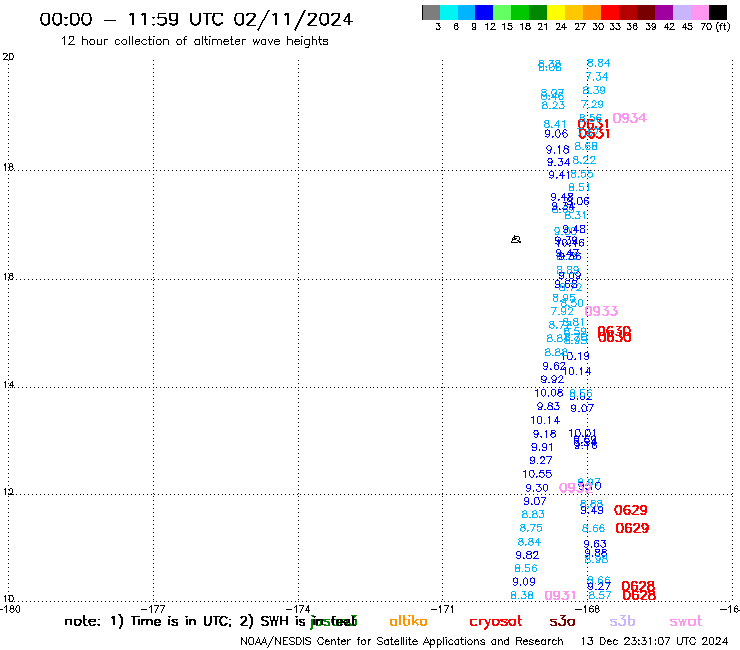Click the 7.29 wave height reading

coord(592,104)
